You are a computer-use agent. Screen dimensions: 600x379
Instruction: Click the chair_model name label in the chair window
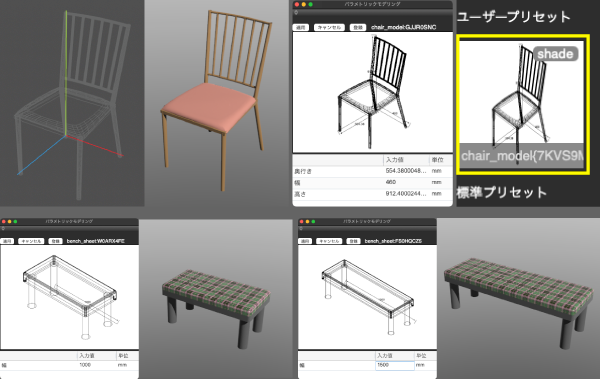(x=403, y=28)
